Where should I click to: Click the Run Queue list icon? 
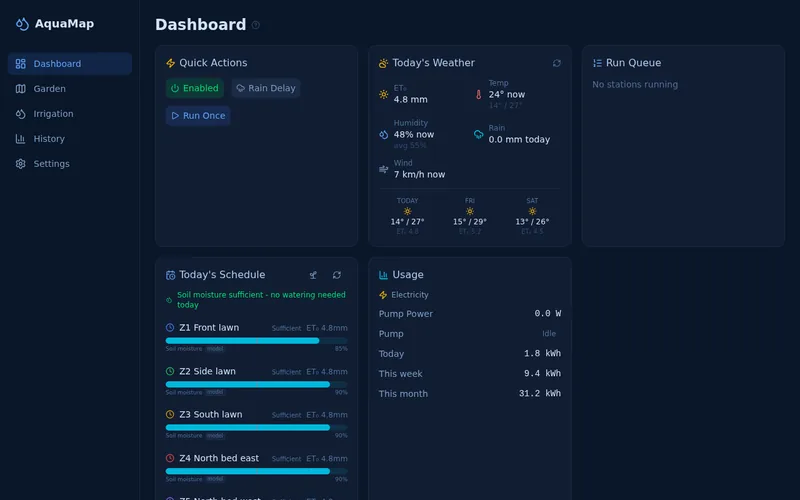pos(597,63)
